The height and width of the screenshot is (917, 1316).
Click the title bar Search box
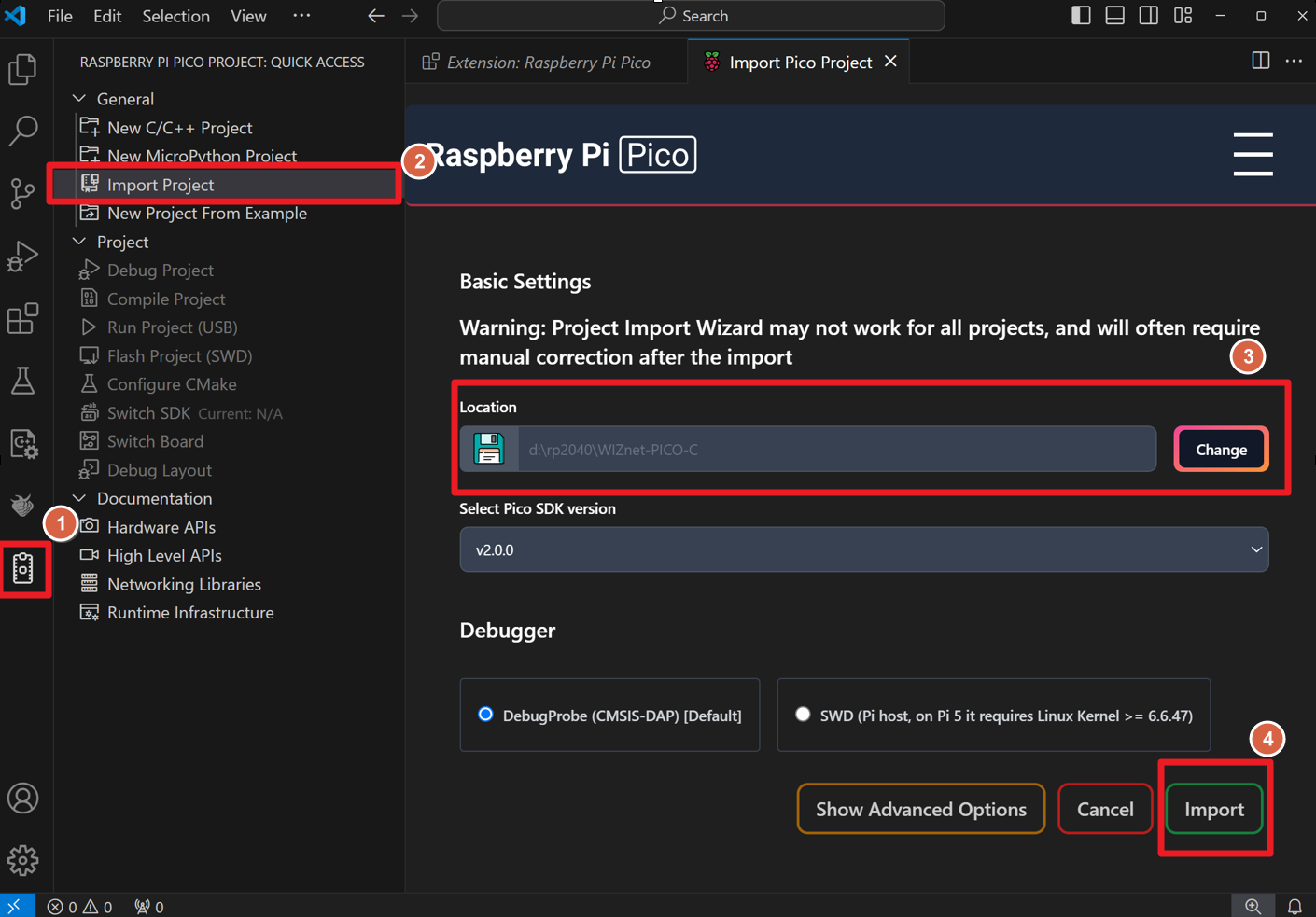click(691, 16)
